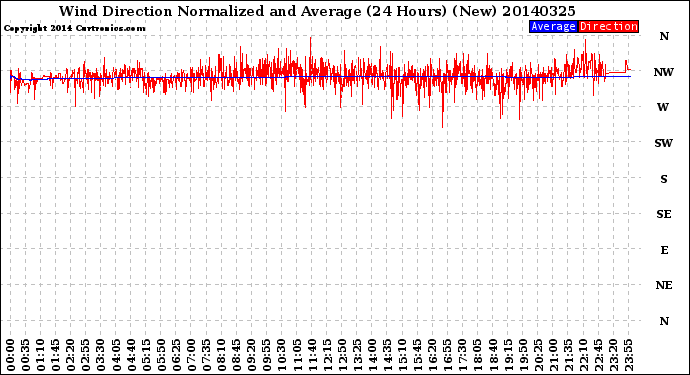Click the 03:30 time axis label
Screen dimensions: 690x375
click(x=101, y=355)
